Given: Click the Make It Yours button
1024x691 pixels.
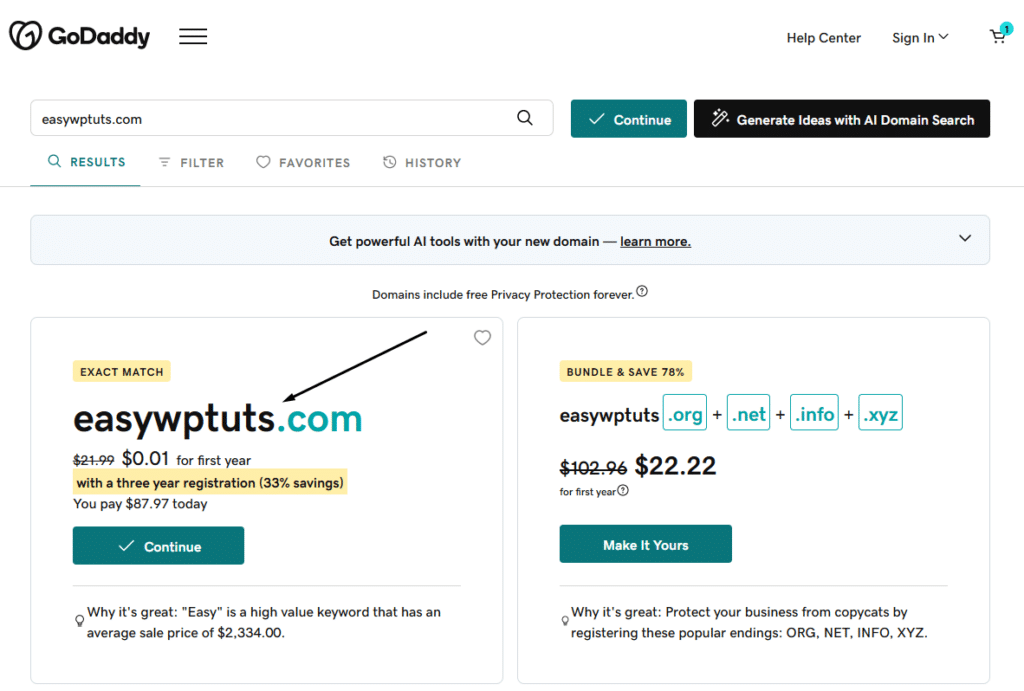Looking at the screenshot, I should coord(645,545).
